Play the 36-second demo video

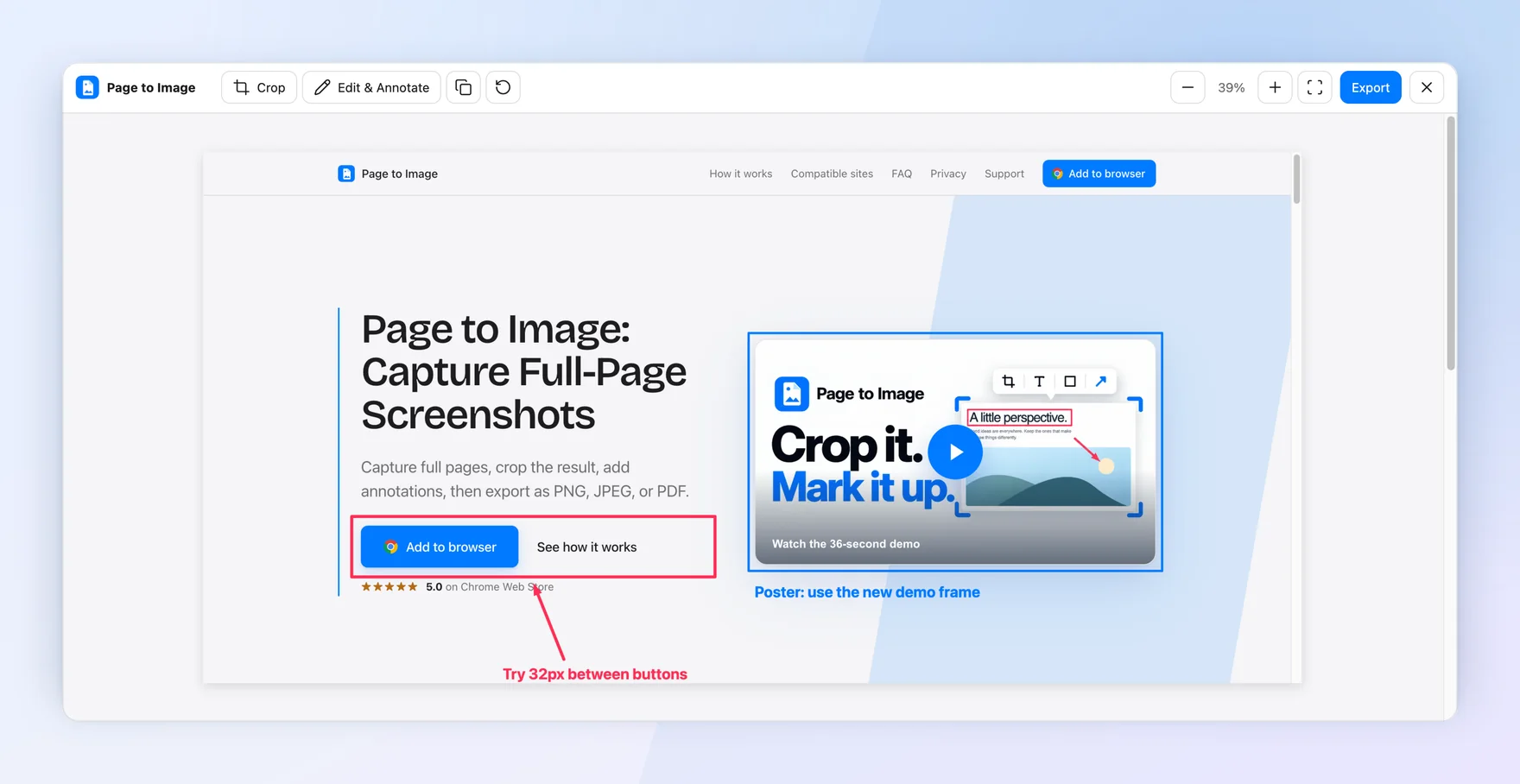pyautogui.click(x=955, y=452)
